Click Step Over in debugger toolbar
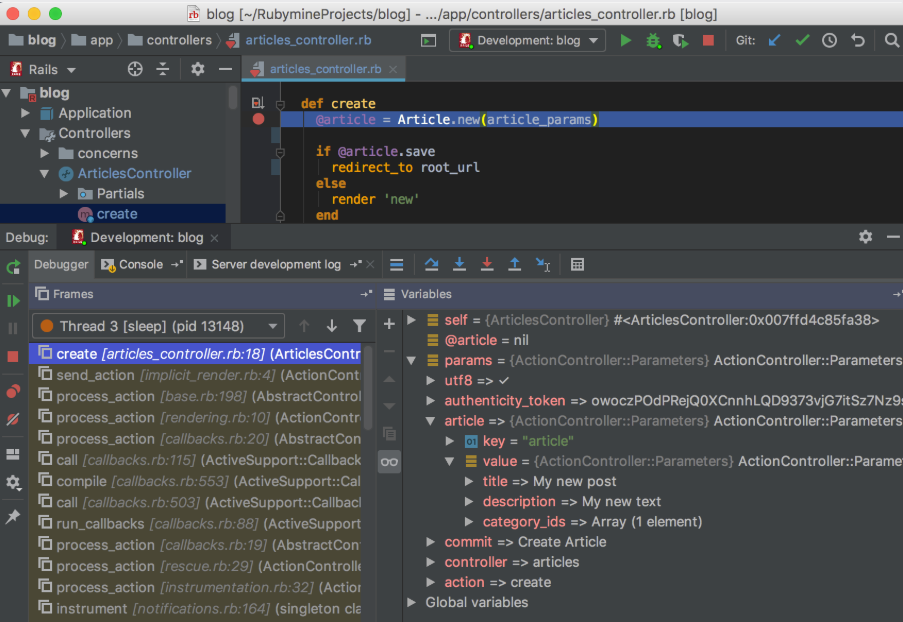This screenshot has height=622, width=903. (431, 264)
